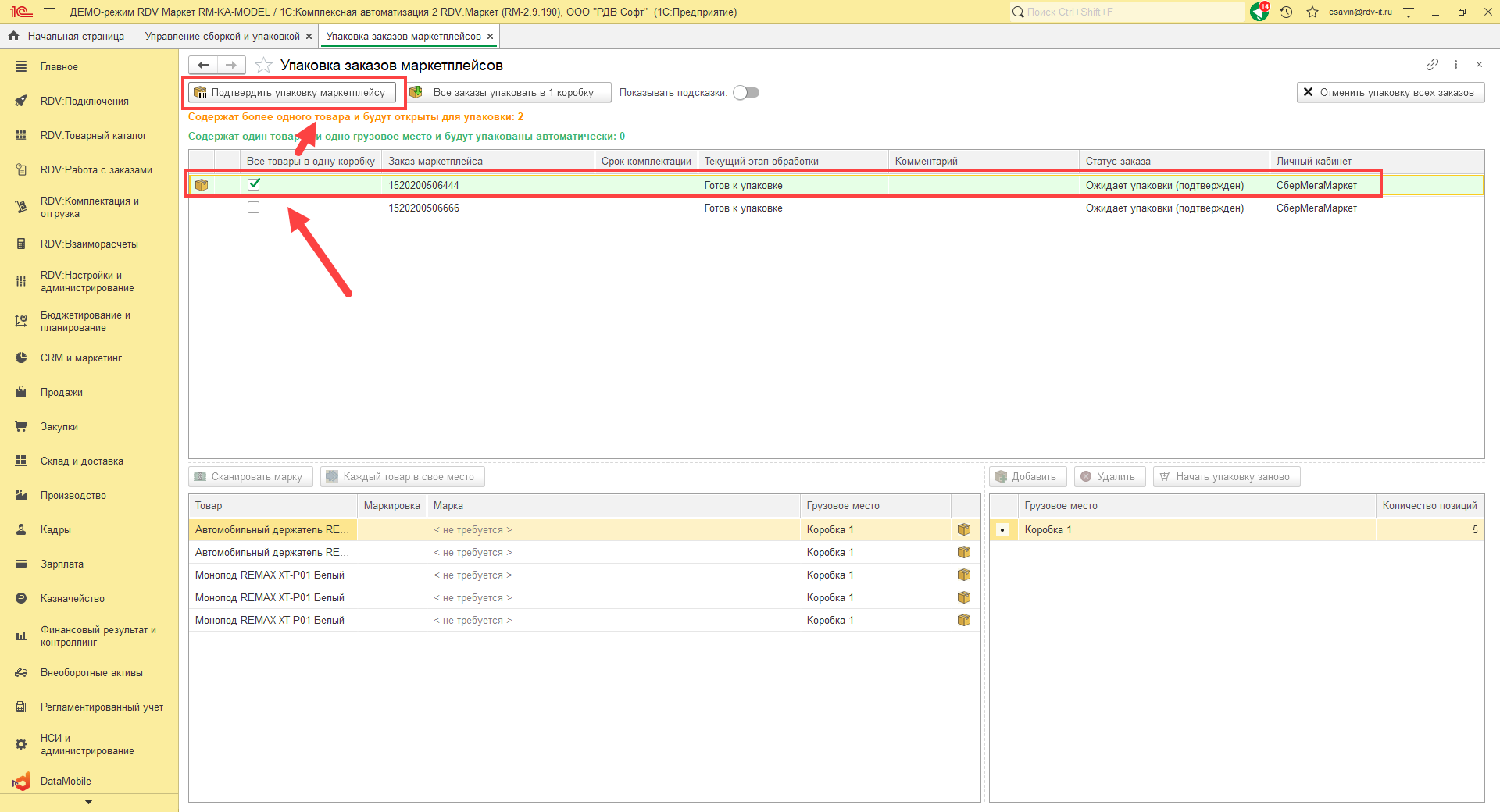1500x812 pixels.
Task: Open the three-dot more actions menu
Action: (1455, 65)
